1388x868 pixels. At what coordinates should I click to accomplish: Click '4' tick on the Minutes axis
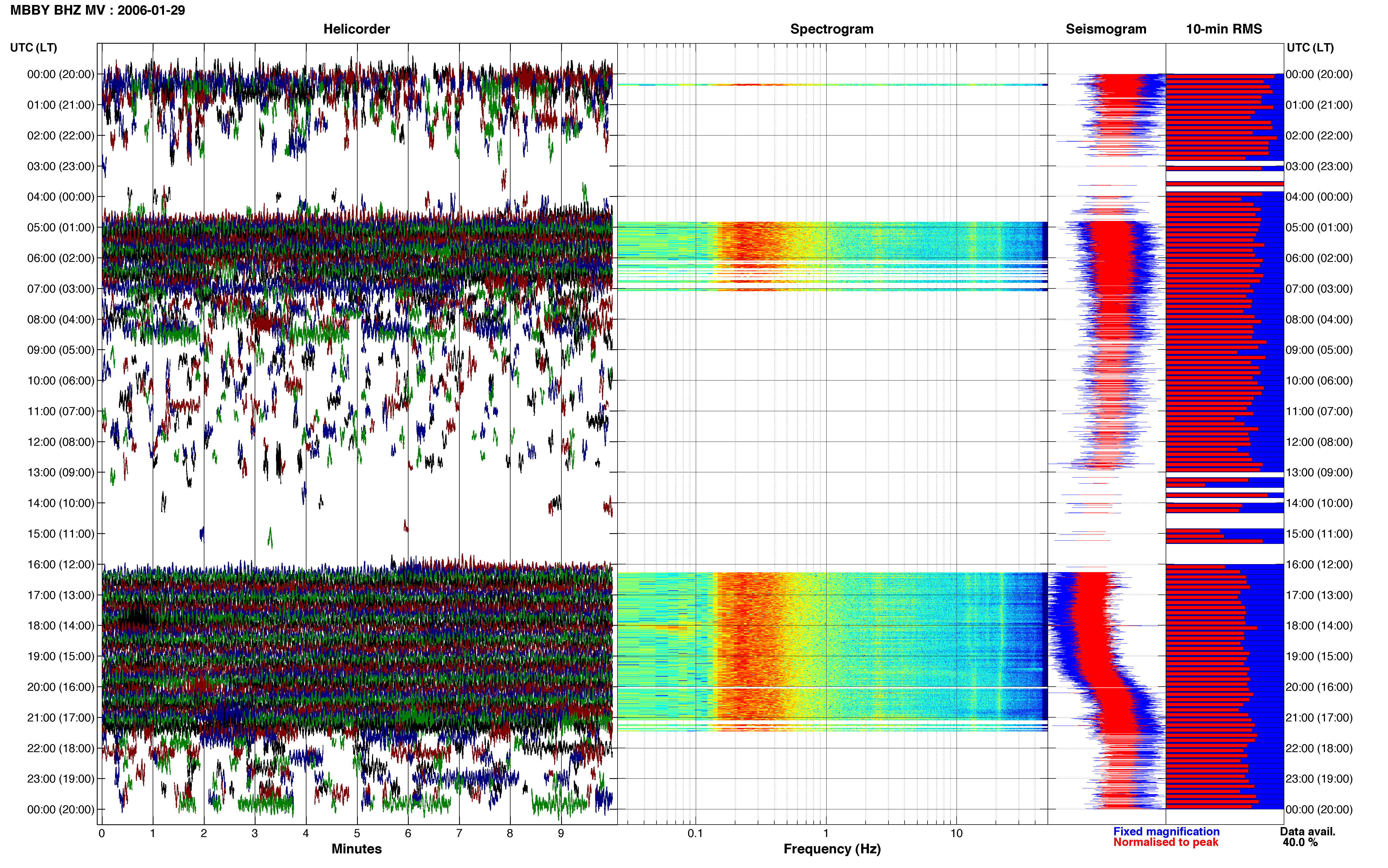306,833
